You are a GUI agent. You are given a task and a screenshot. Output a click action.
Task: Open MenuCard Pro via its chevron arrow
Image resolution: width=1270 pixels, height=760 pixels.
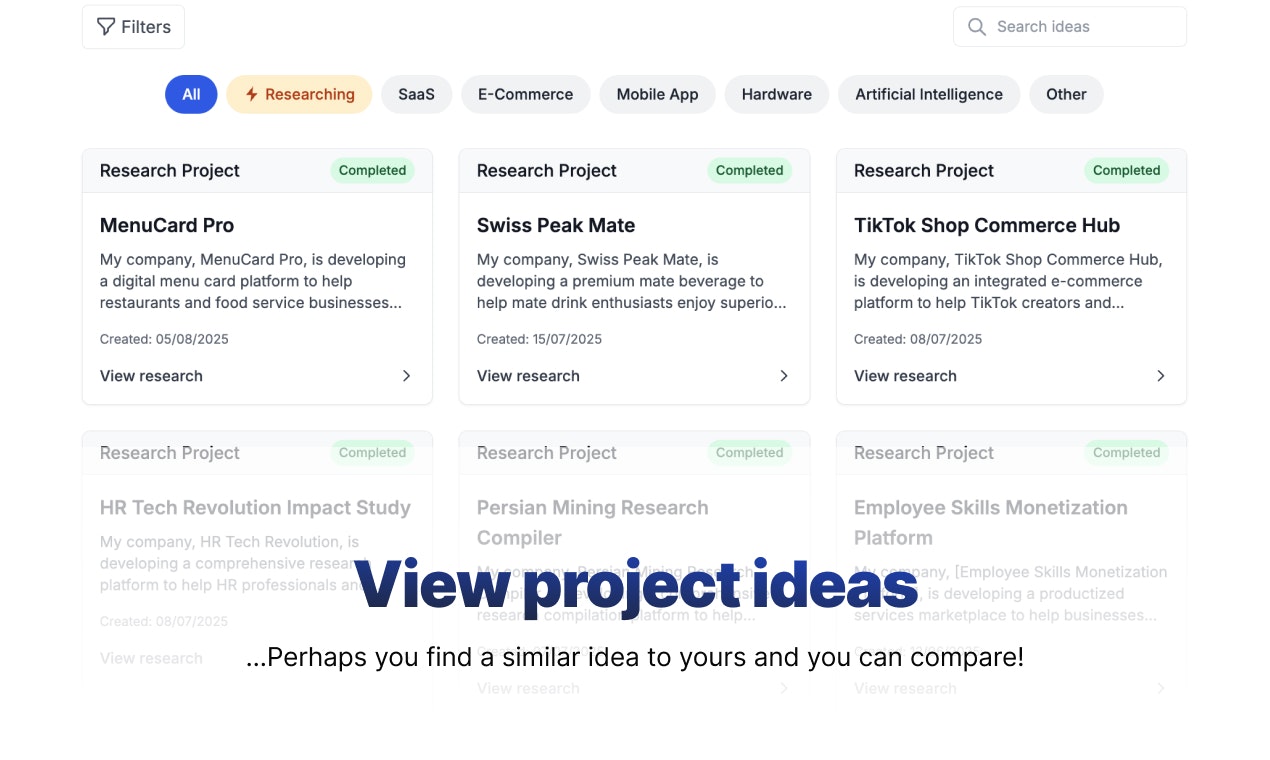(406, 376)
